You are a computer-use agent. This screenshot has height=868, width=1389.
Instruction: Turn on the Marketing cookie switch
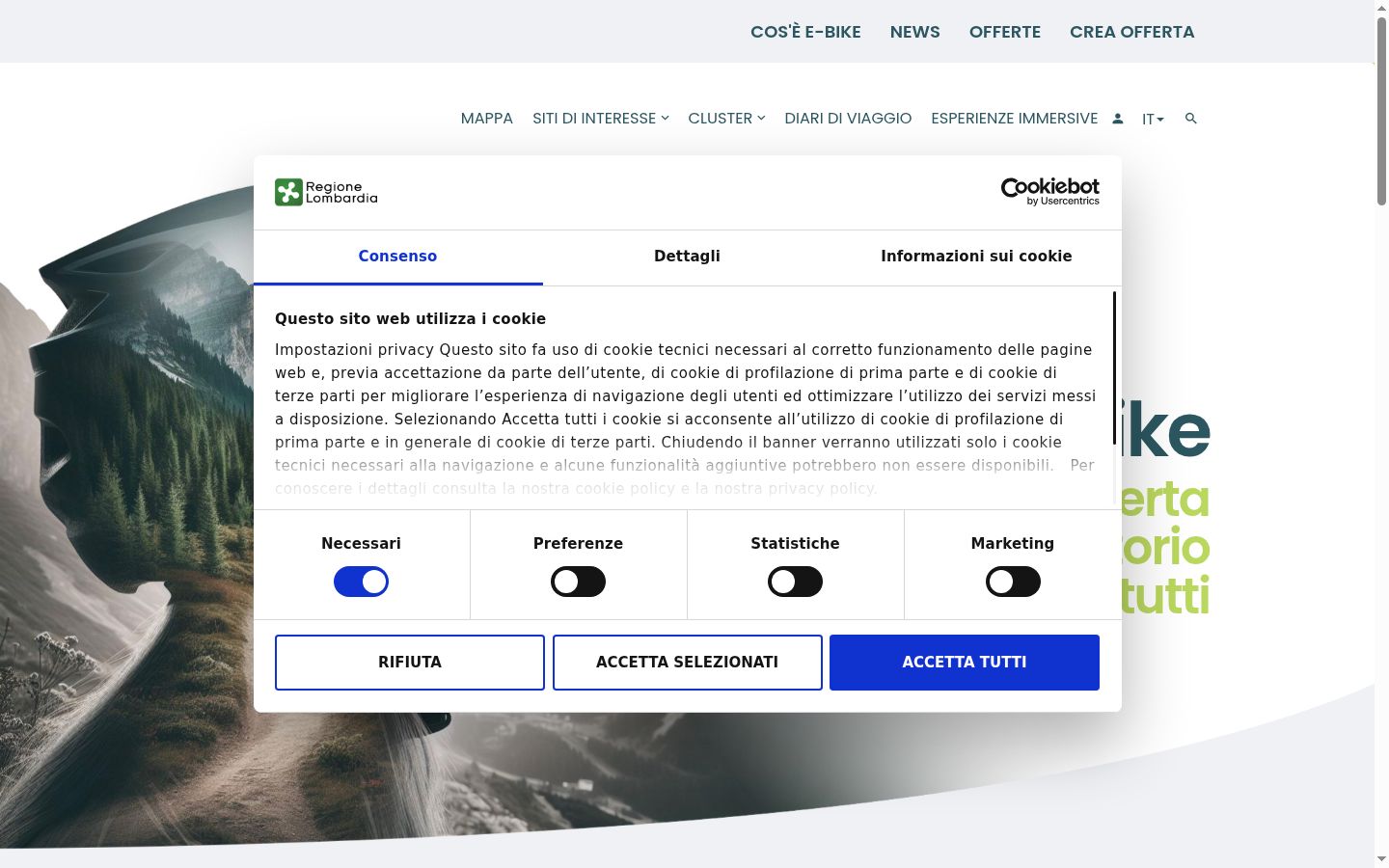pyautogui.click(x=1013, y=582)
